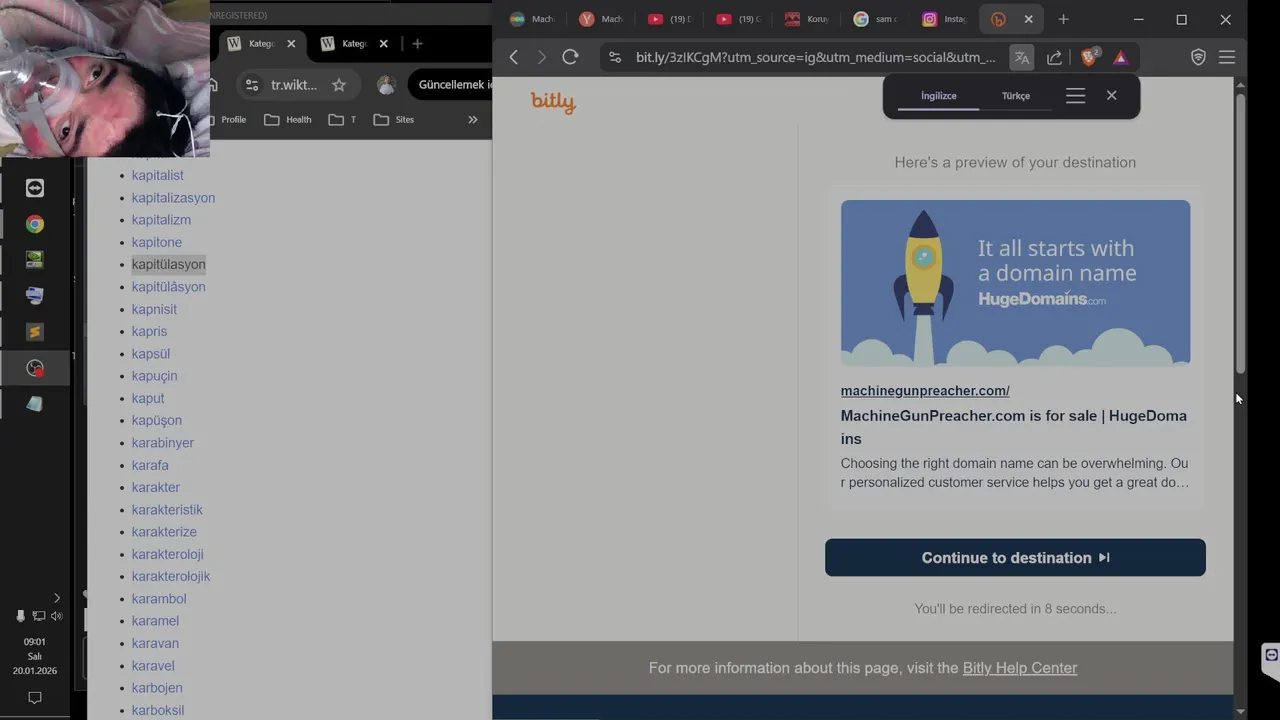1280x720 pixels.
Task: Expand hidden system tray icons
Action: coord(56,598)
